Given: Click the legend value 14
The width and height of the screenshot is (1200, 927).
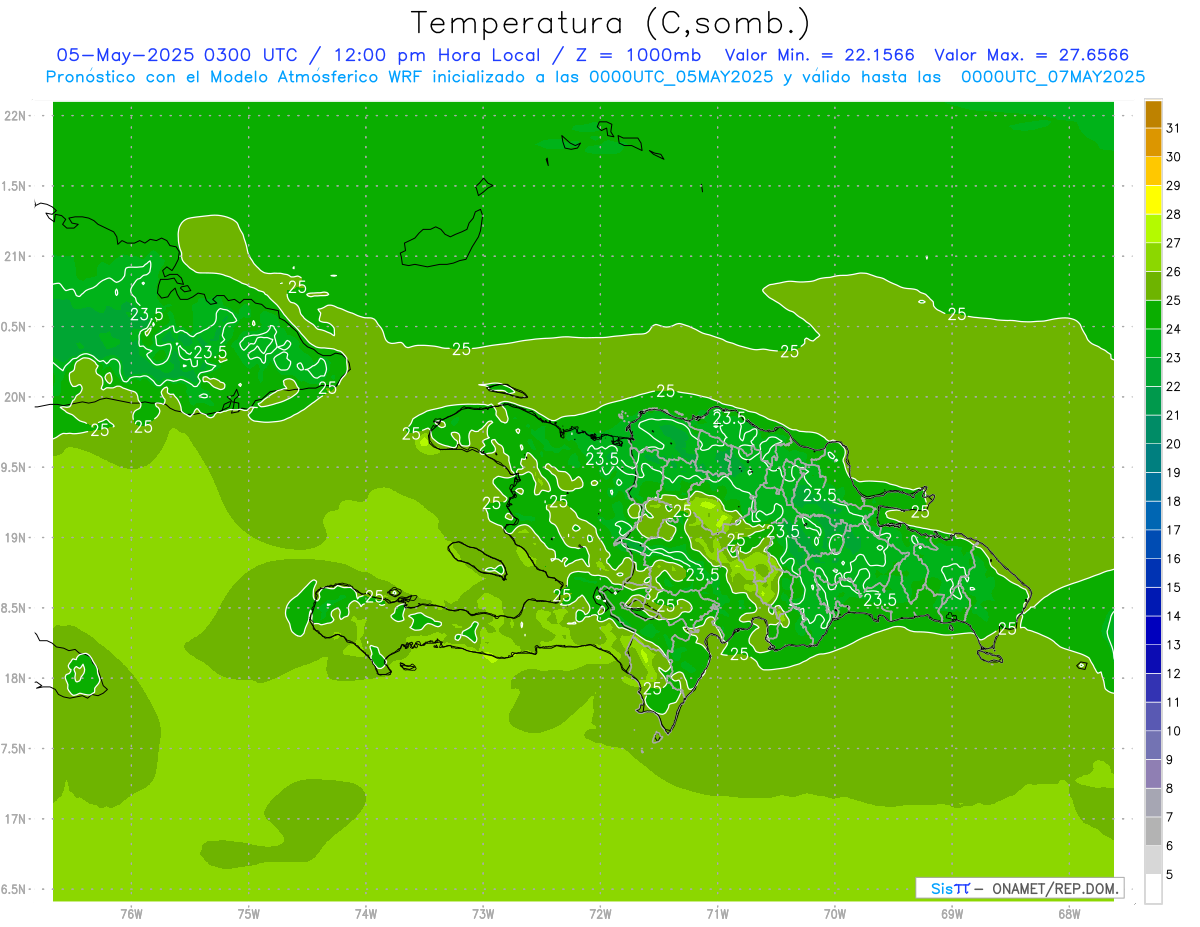Looking at the screenshot, I should pyautogui.click(x=1173, y=616).
